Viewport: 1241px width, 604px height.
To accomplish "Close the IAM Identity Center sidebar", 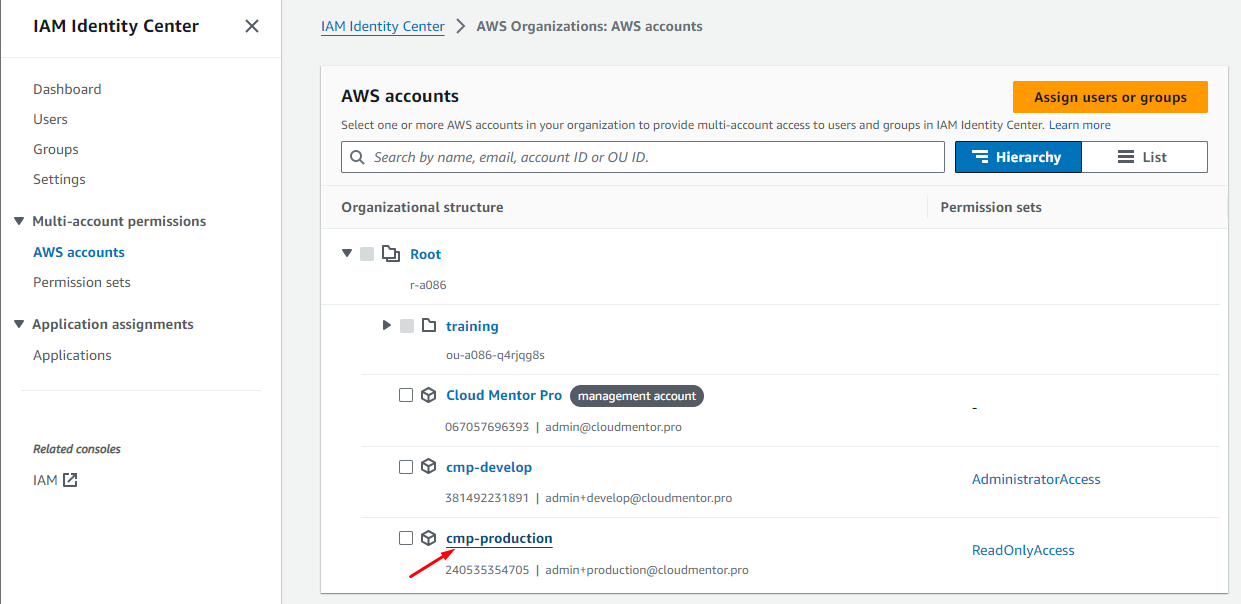I will point(252,27).
